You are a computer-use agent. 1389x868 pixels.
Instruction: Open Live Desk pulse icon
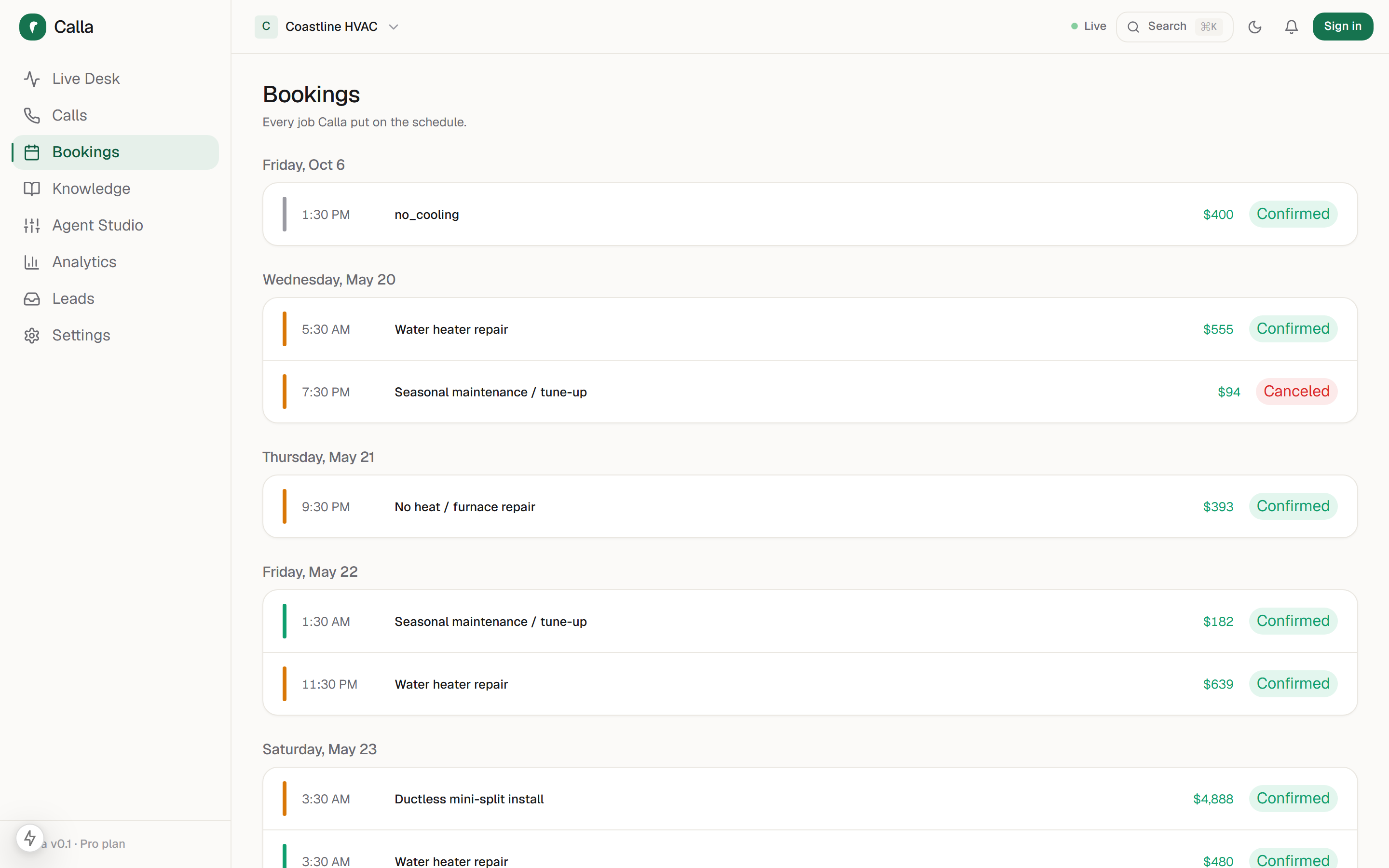tap(32, 79)
